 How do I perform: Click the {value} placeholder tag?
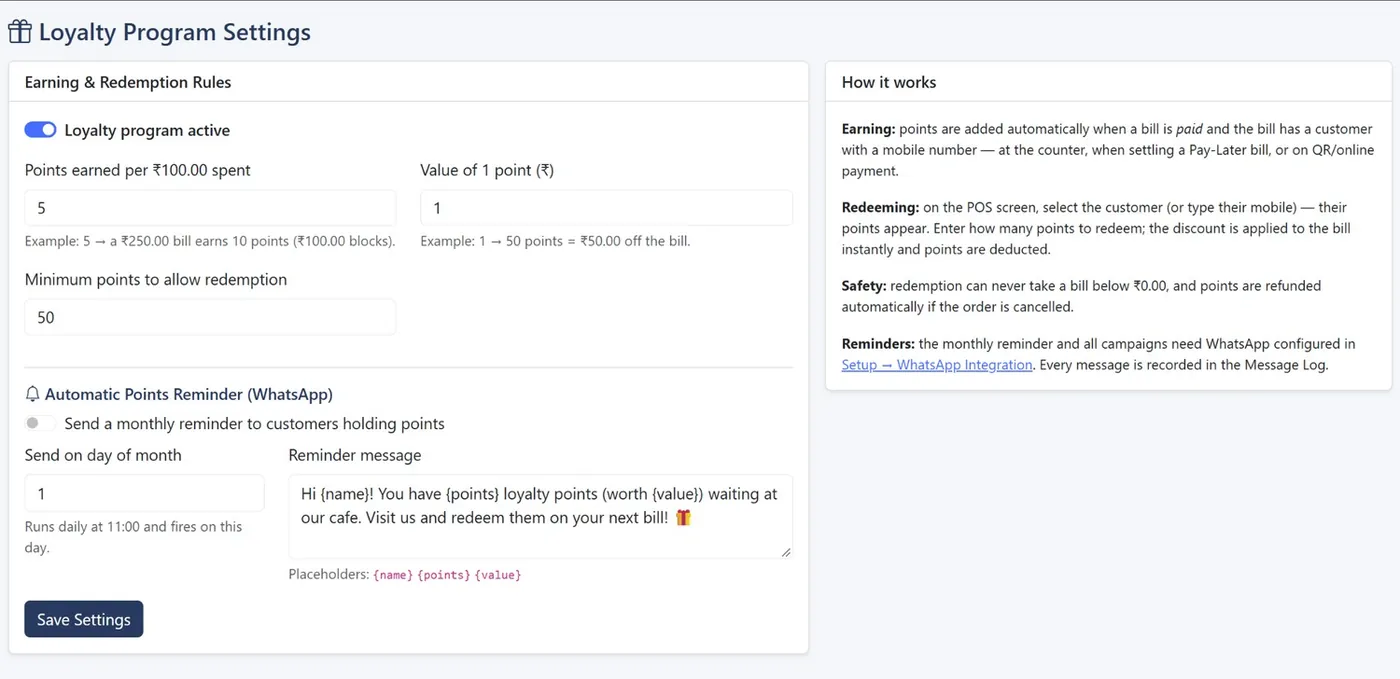click(498, 575)
